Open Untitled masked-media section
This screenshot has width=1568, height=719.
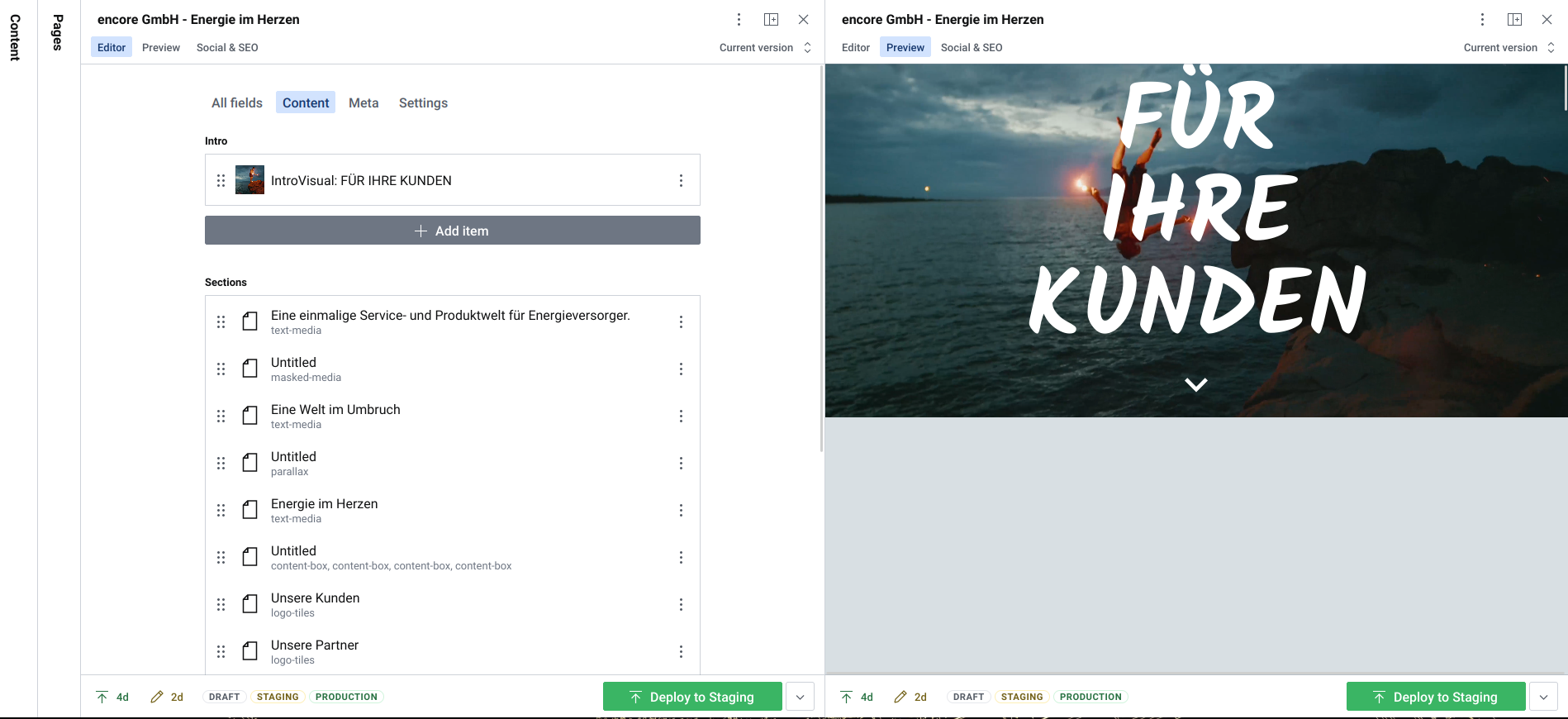click(x=306, y=369)
